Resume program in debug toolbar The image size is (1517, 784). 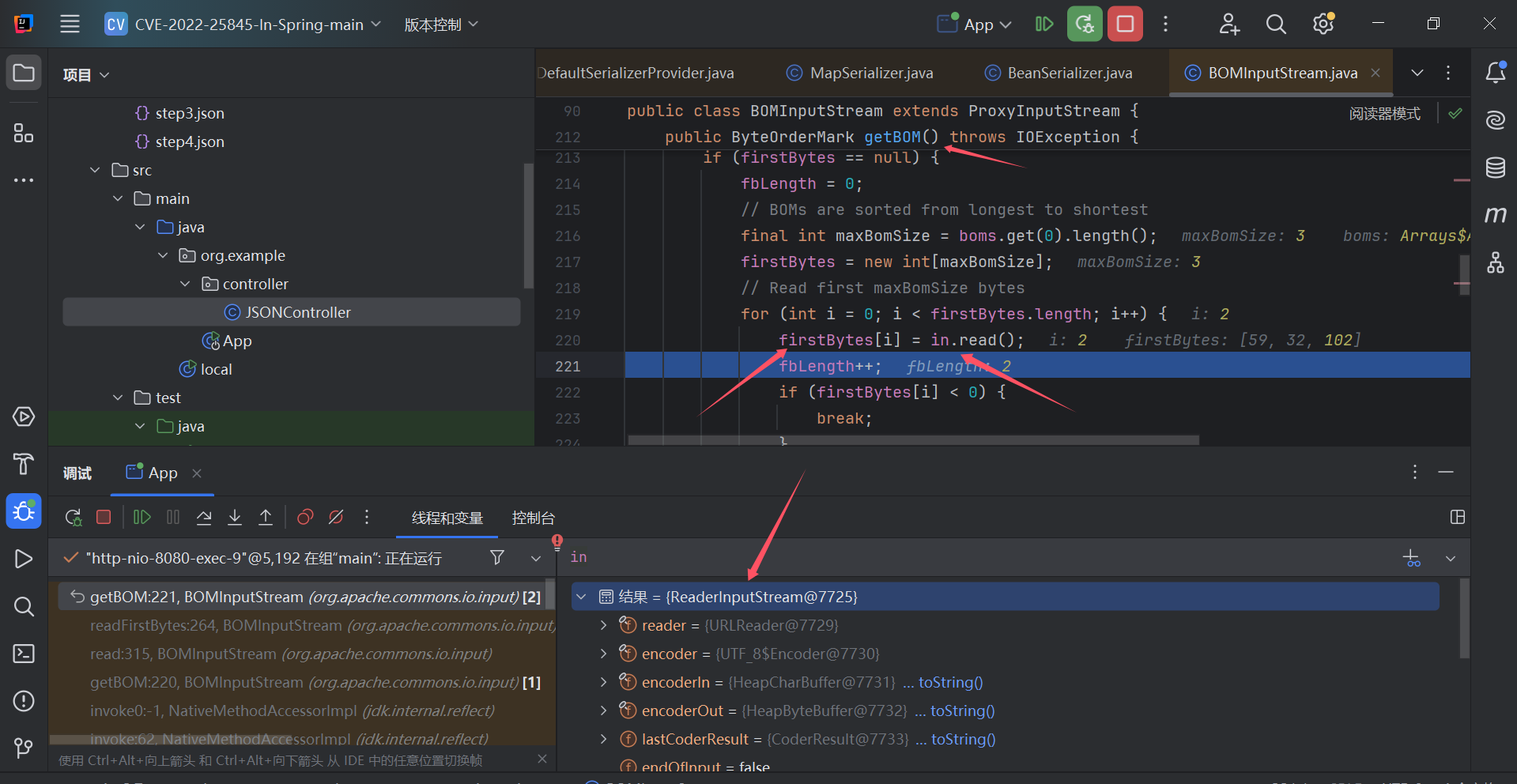pos(142,518)
